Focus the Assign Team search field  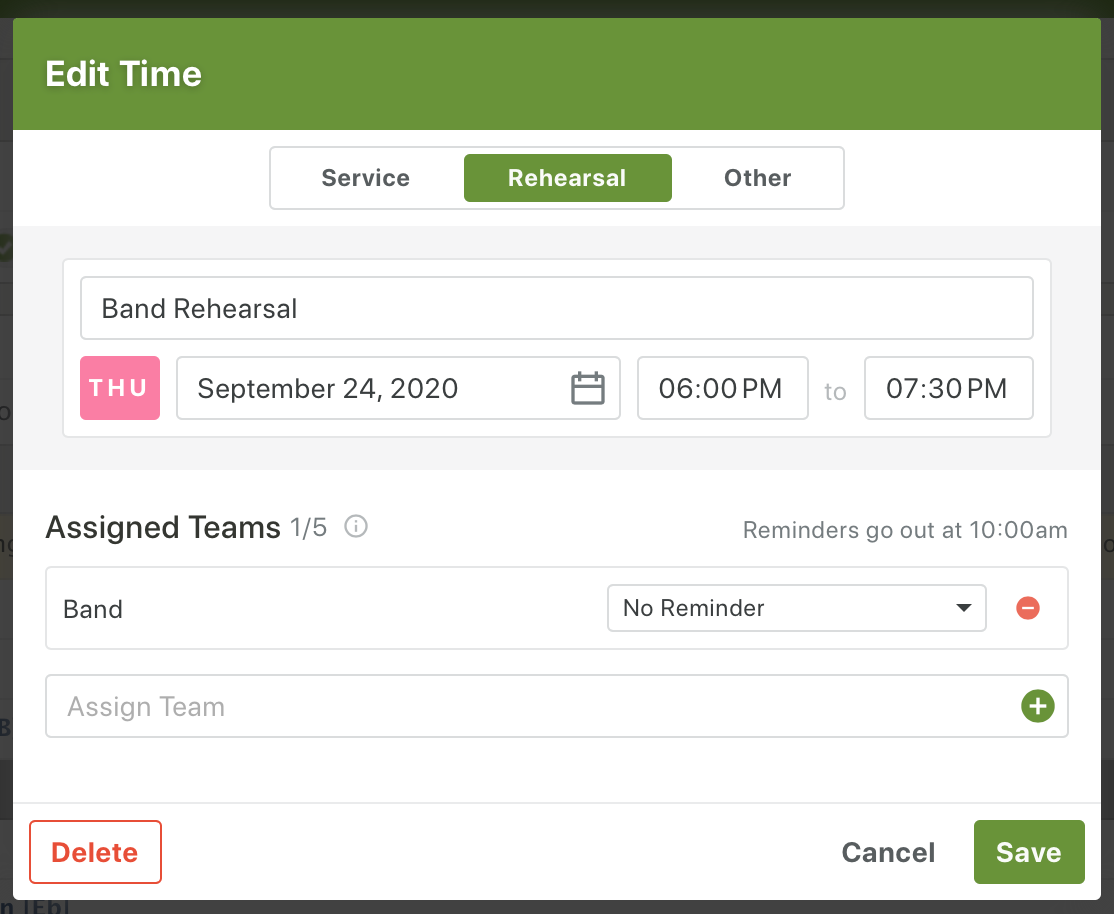pyautogui.click(x=530, y=707)
